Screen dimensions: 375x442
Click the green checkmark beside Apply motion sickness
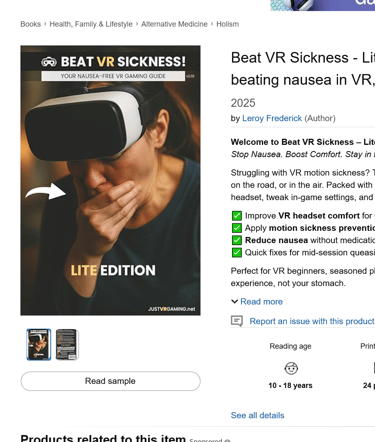pyautogui.click(x=237, y=228)
